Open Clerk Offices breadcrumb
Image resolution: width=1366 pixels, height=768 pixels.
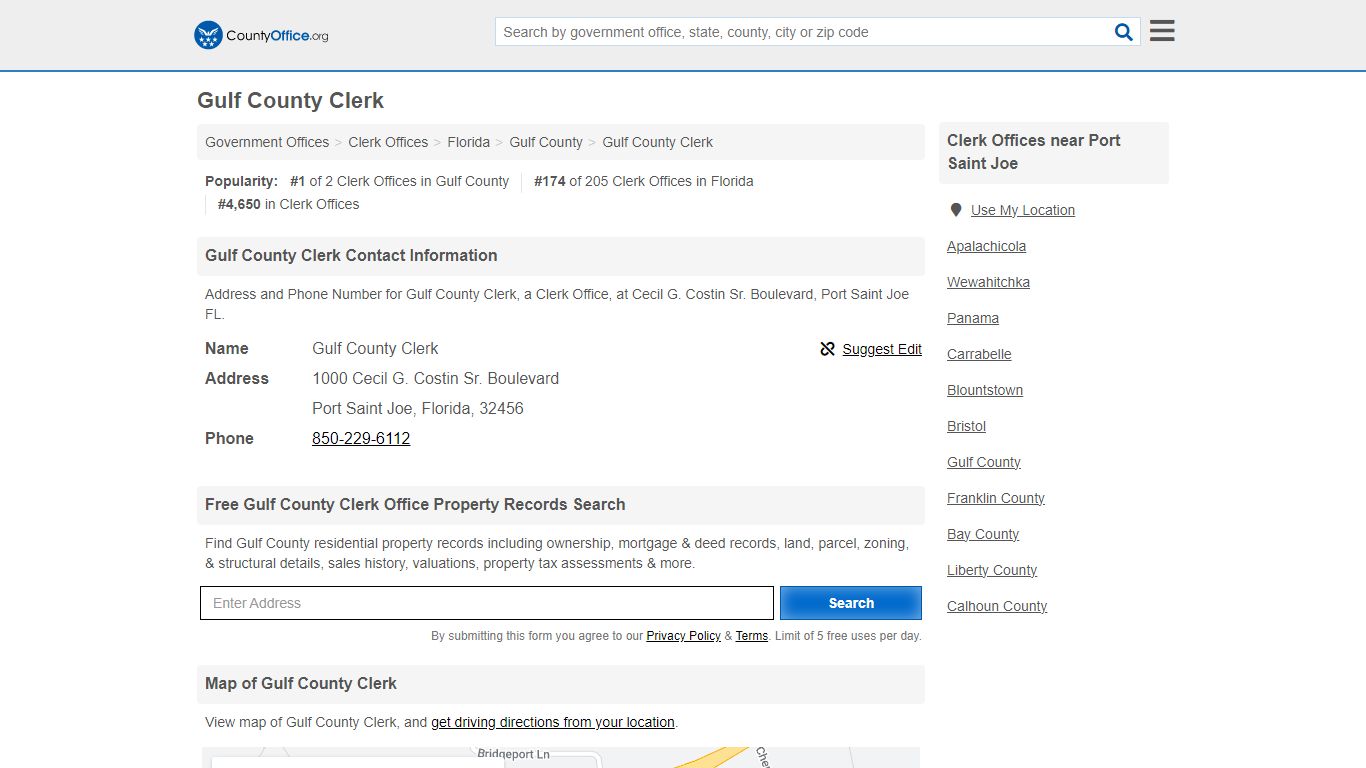[388, 142]
